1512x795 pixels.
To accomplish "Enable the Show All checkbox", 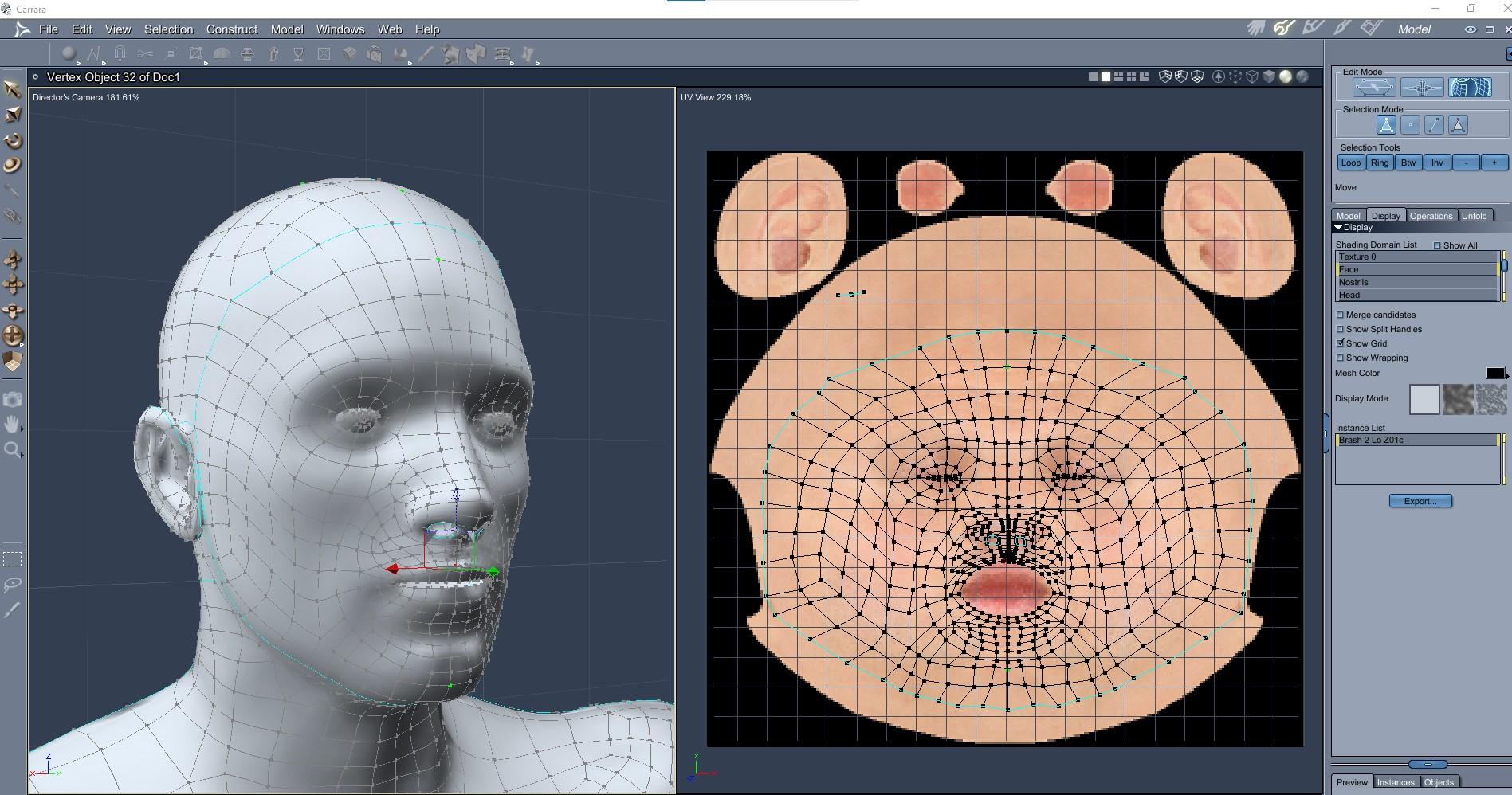I will pos(1437,245).
